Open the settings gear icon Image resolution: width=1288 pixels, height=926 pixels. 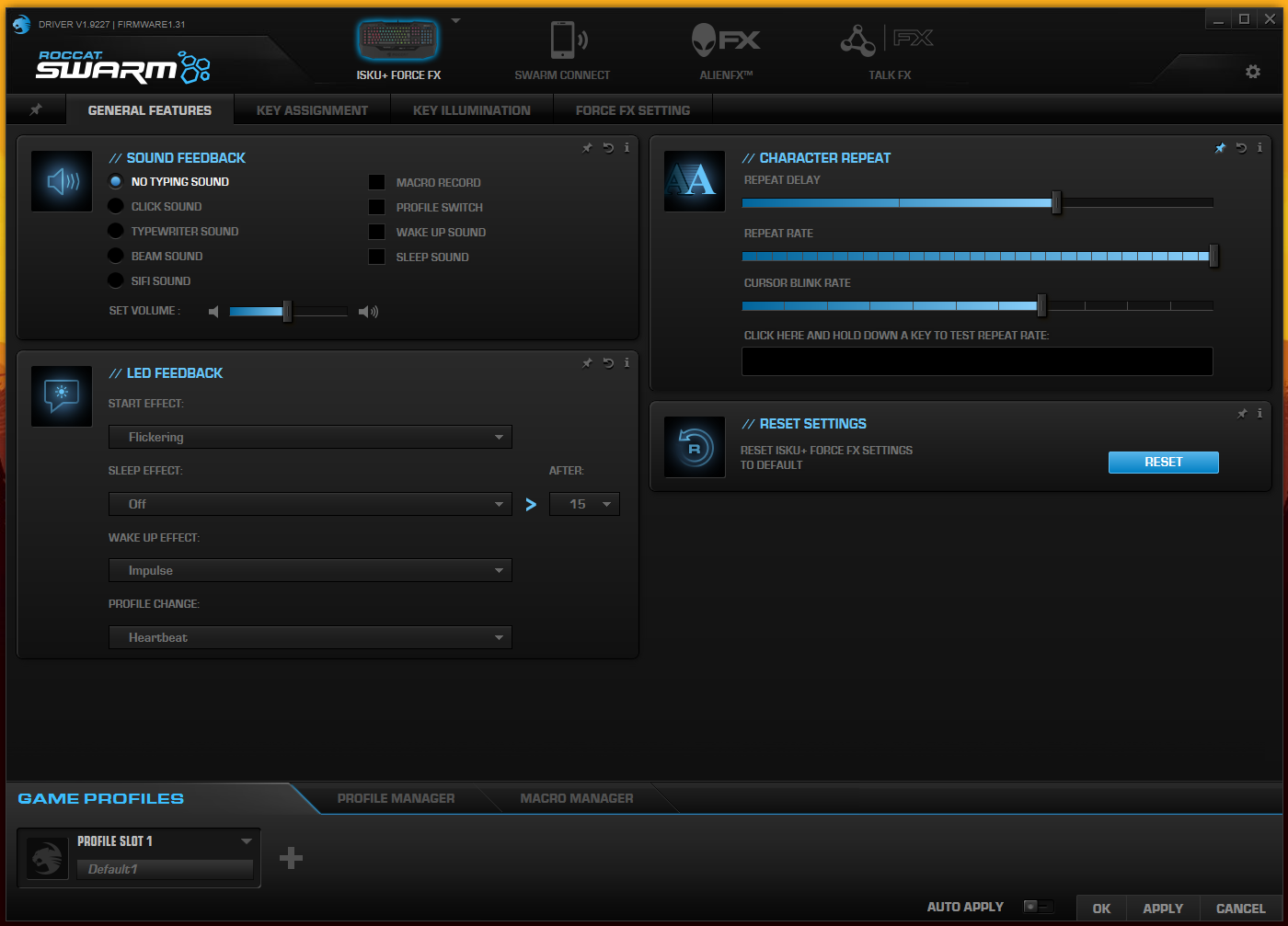[1253, 71]
